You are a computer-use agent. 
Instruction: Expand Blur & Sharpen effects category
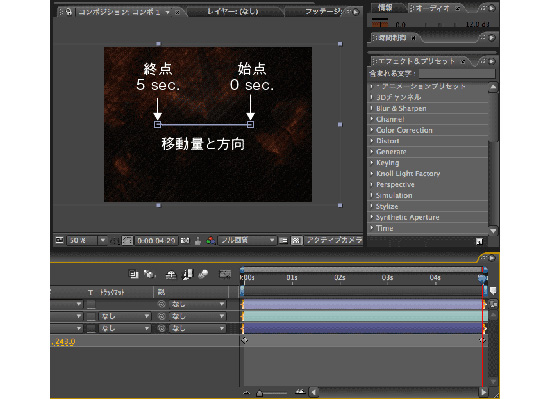[x=372, y=108]
